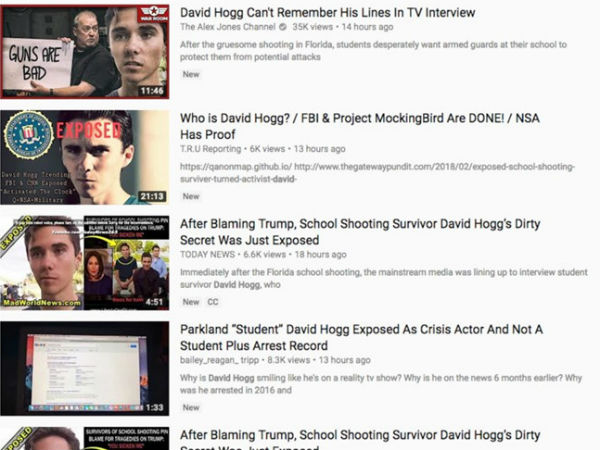Visit the TODAY NEWS channel

tap(207, 254)
